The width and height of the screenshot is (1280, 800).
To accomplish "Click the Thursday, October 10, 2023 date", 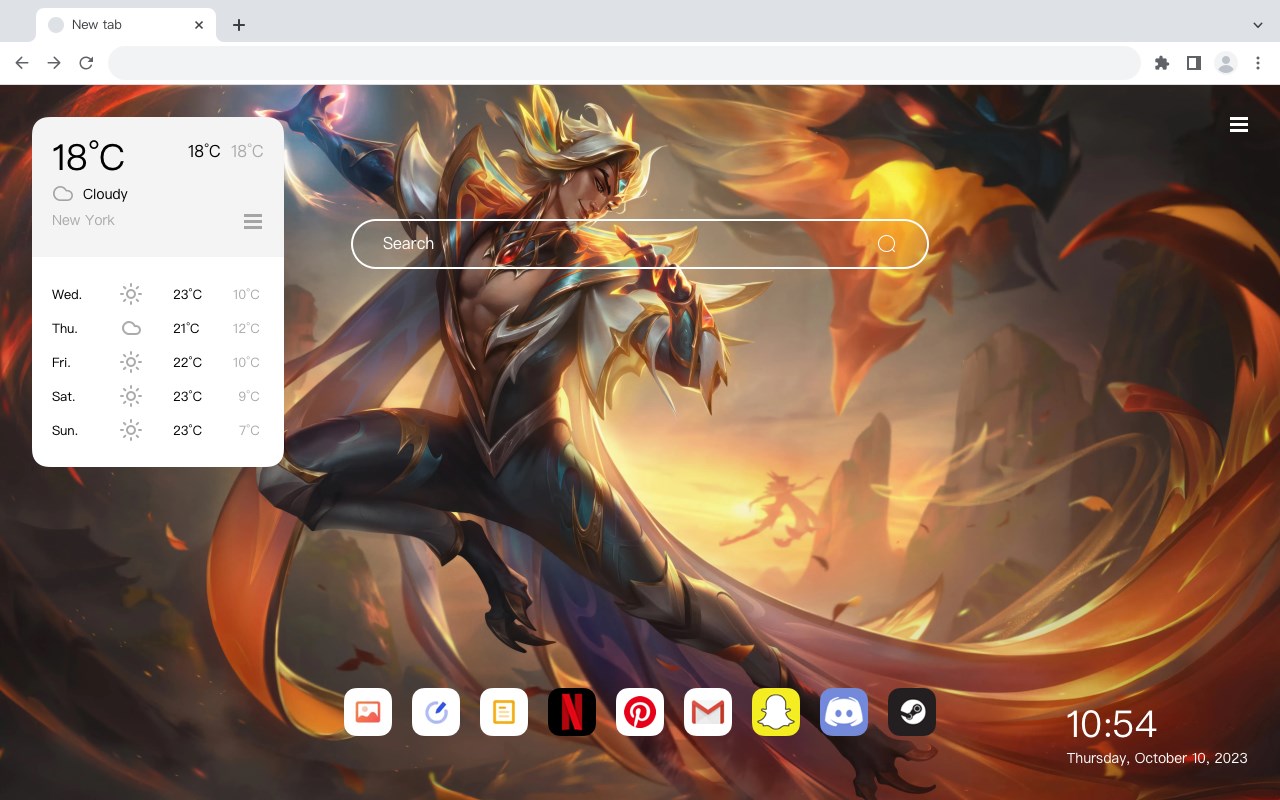I will (x=1157, y=758).
